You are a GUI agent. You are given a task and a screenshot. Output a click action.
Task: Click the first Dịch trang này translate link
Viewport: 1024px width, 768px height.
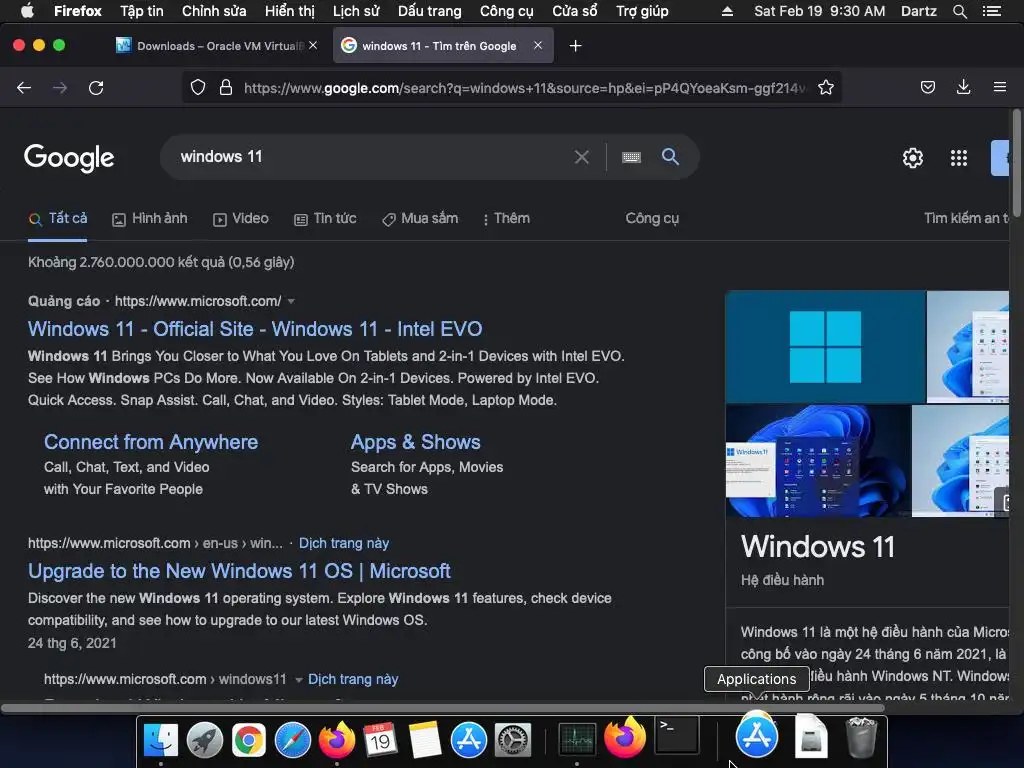(344, 543)
